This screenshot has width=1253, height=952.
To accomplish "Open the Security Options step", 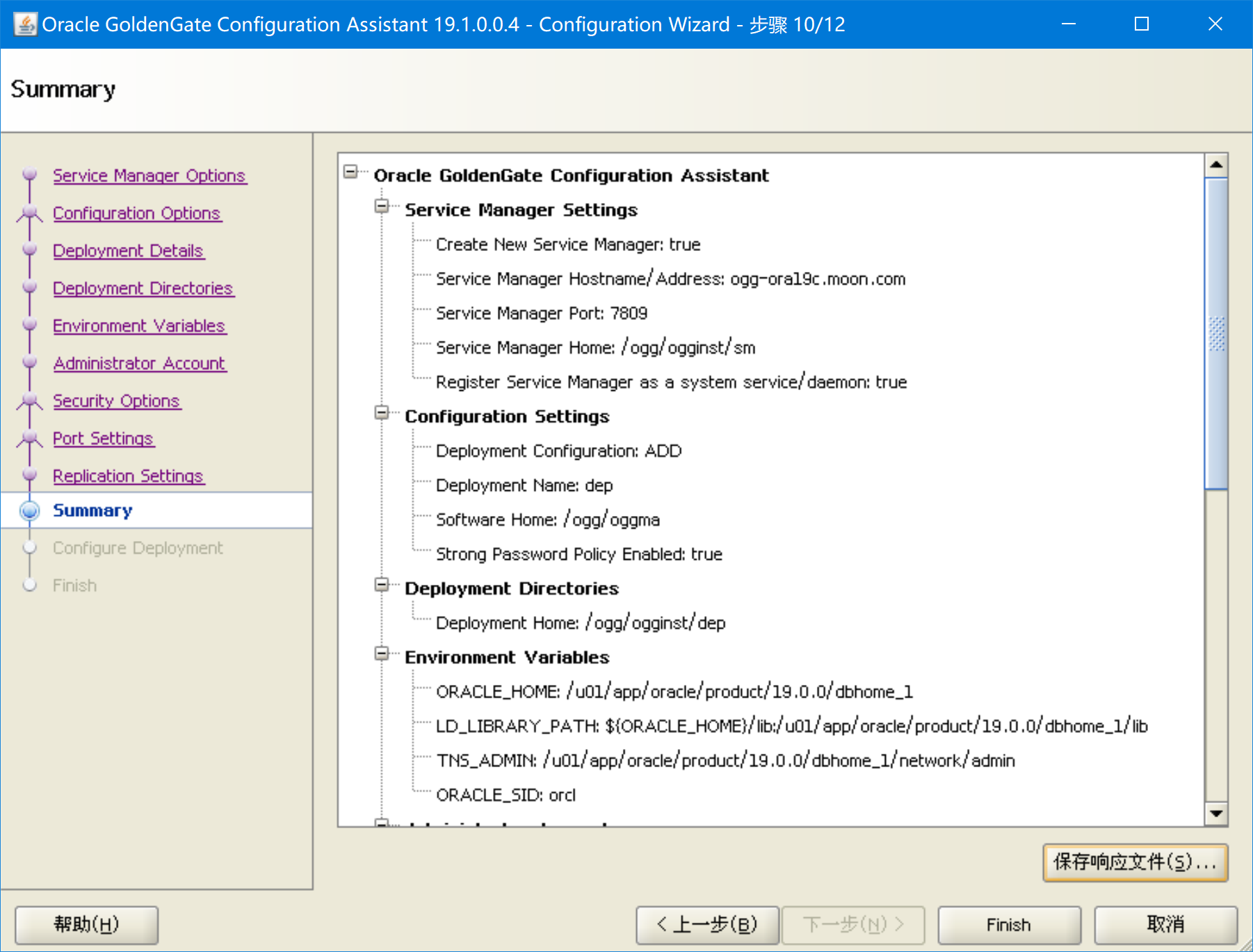I will click(x=117, y=401).
